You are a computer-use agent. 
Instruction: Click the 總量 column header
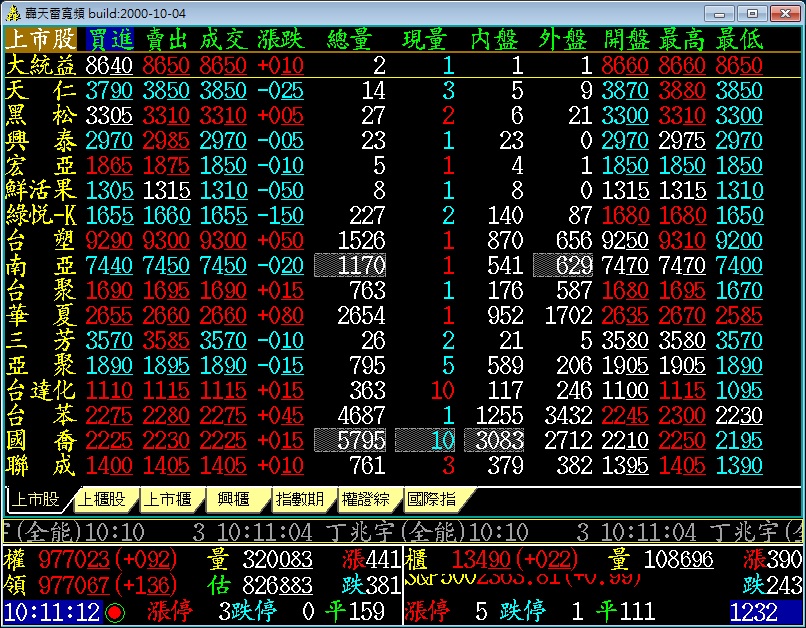(350, 39)
